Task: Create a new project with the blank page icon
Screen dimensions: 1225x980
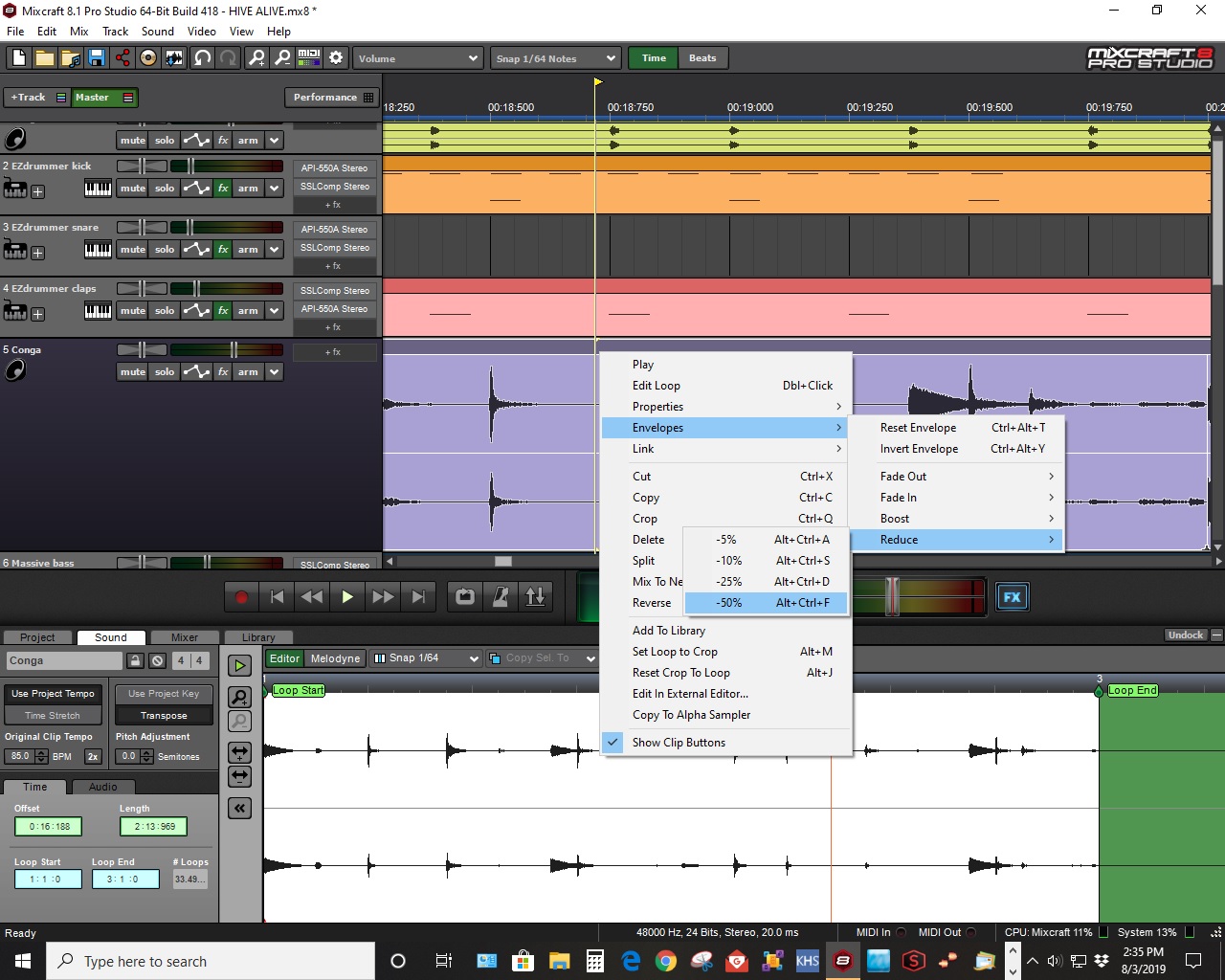Action: [18, 58]
